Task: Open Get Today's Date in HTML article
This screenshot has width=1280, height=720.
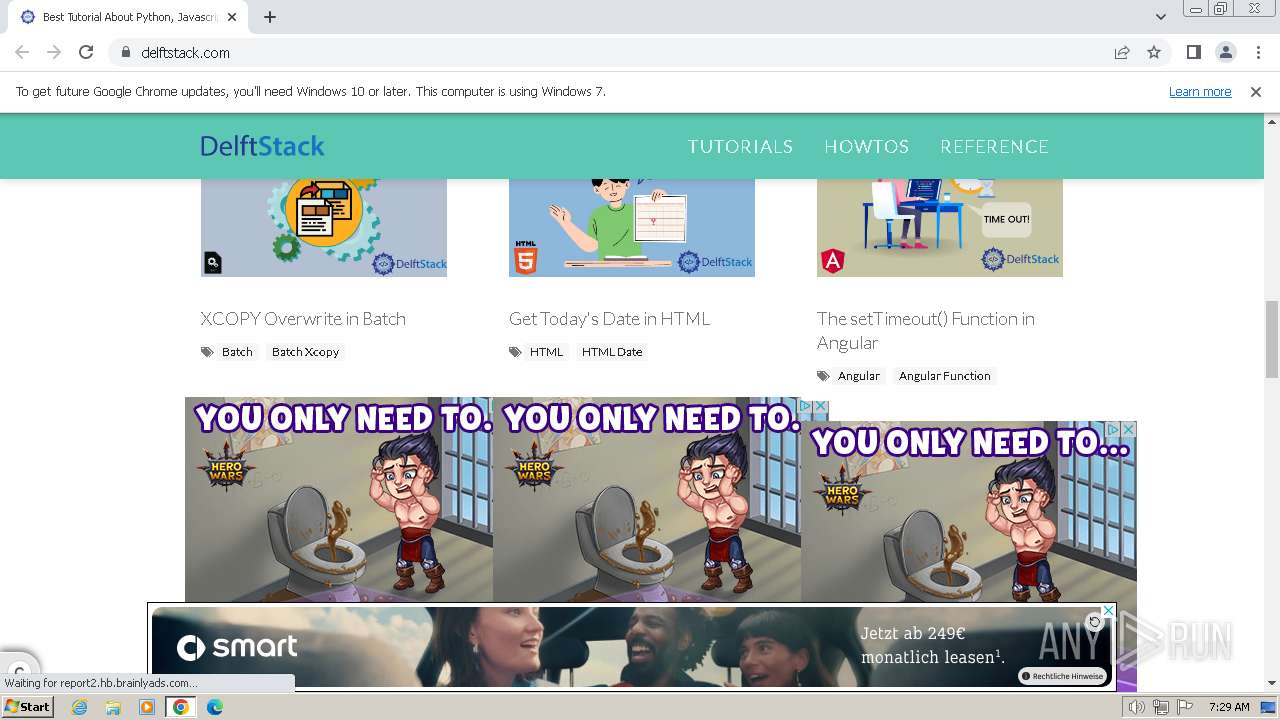Action: [x=609, y=318]
